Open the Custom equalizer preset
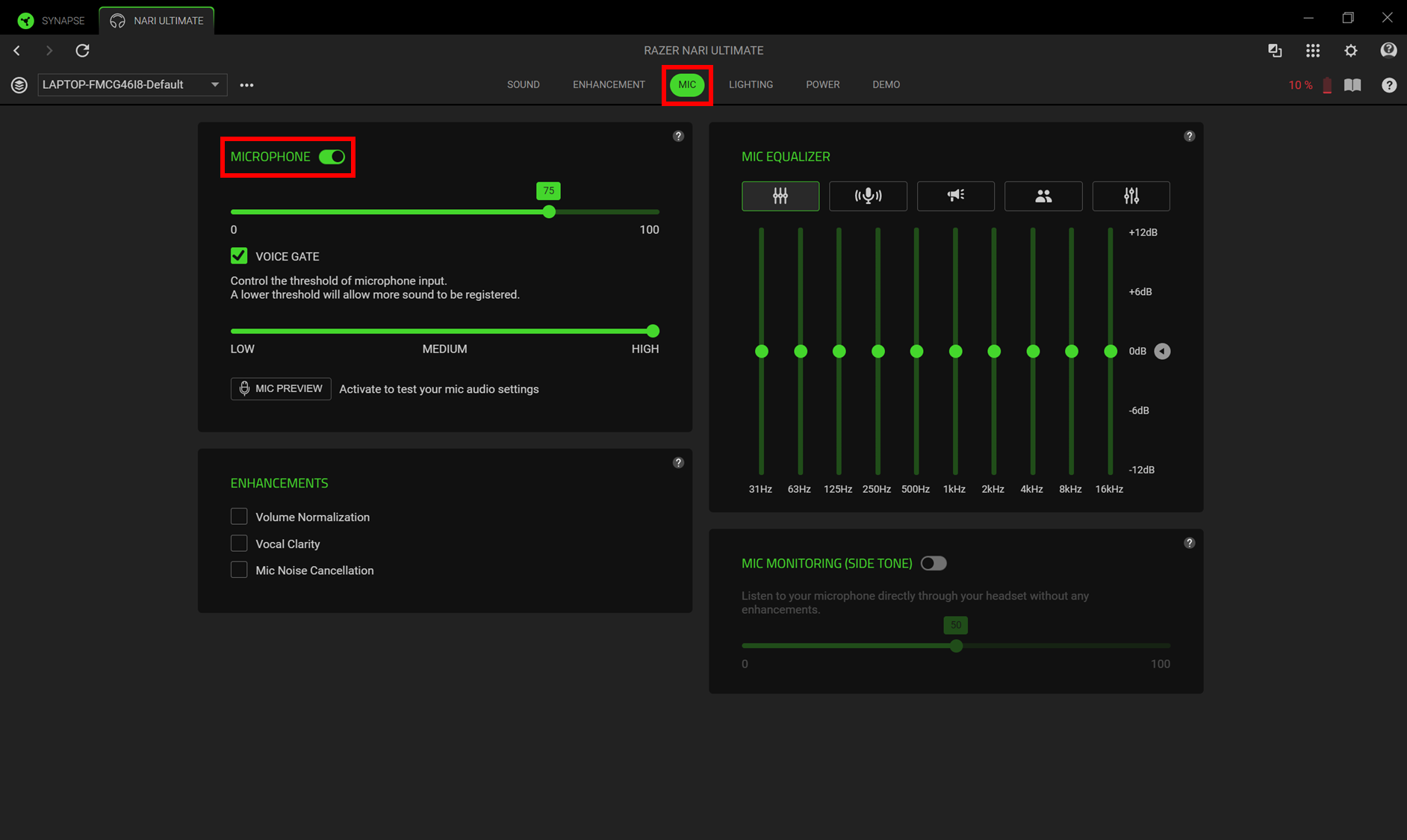 pos(1131,196)
